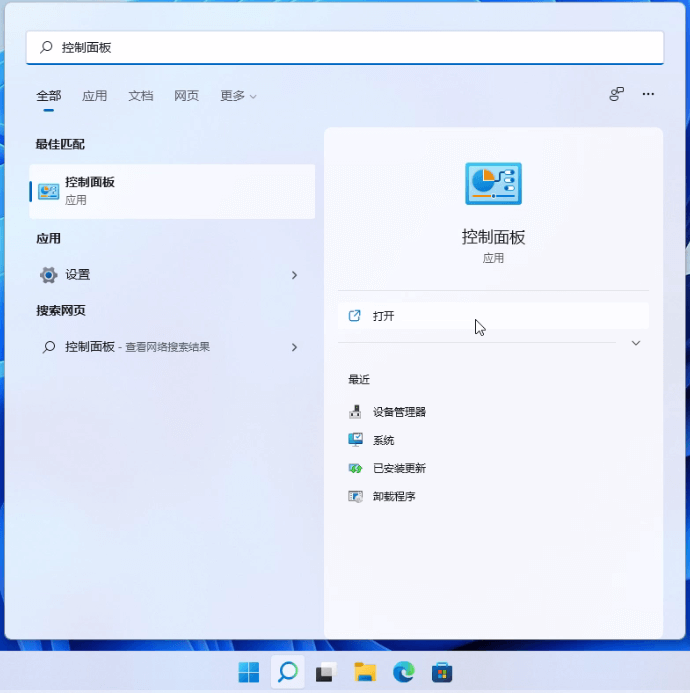Click the 最佳匹配 heading
The height and width of the screenshot is (693, 690).
(60, 144)
